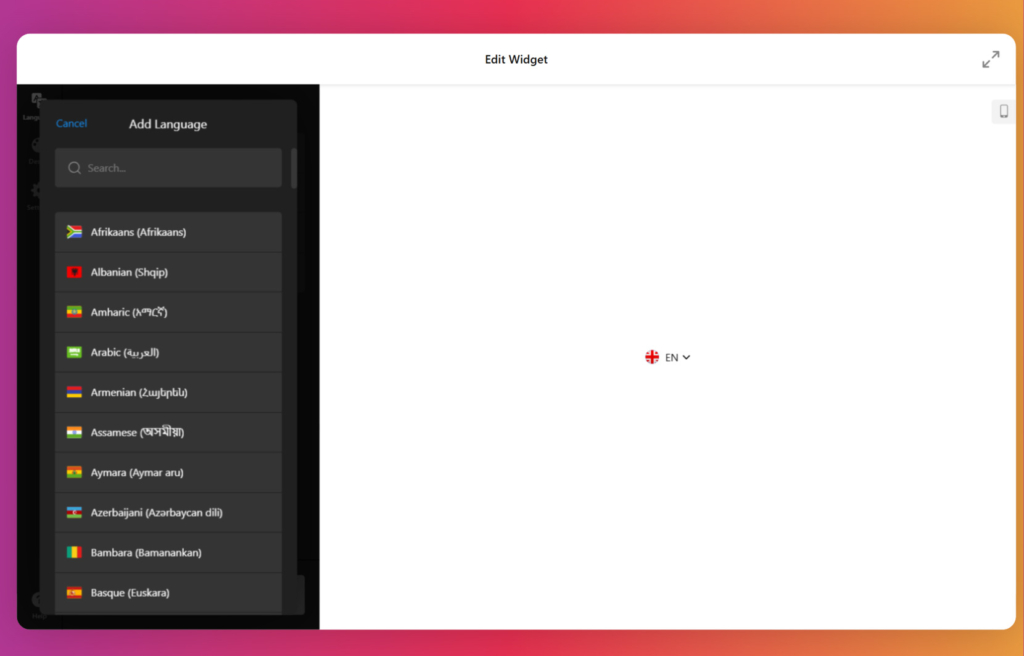Click the Georgian flag next to EN
The height and width of the screenshot is (656, 1024).
pyautogui.click(x=652, y=356)
